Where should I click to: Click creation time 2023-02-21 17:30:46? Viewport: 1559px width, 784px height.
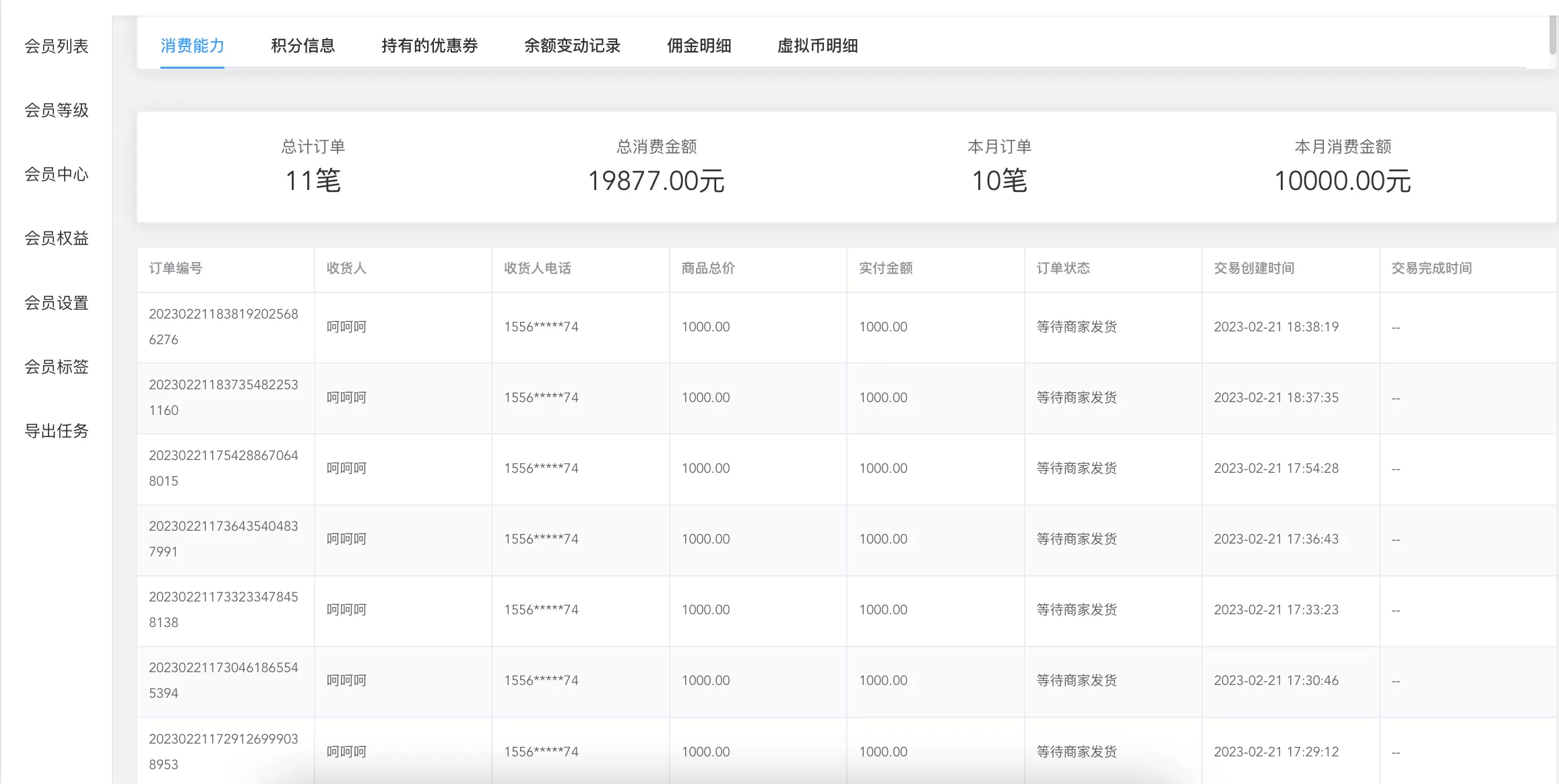click(x=1276, y=680)
